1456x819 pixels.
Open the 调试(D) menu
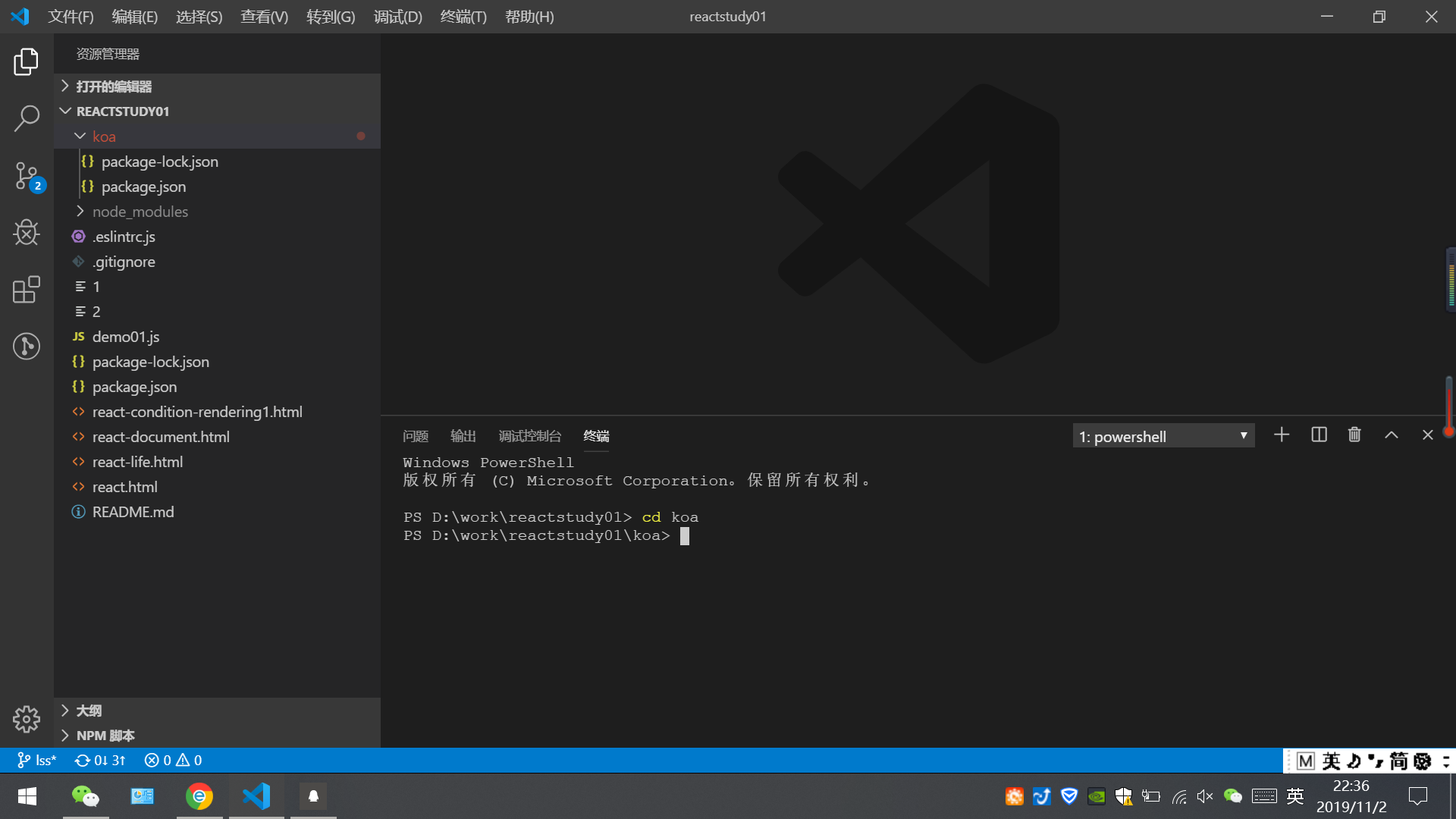pos(397,16)
